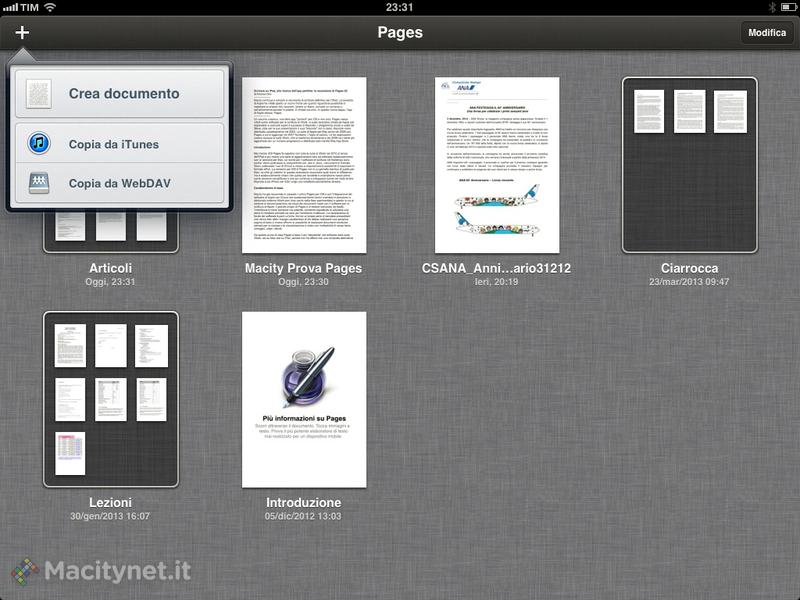This screenshot has width=800, height=600.
Task: Tap the Ciarrocca folder name
Action: tap(689, 268)
